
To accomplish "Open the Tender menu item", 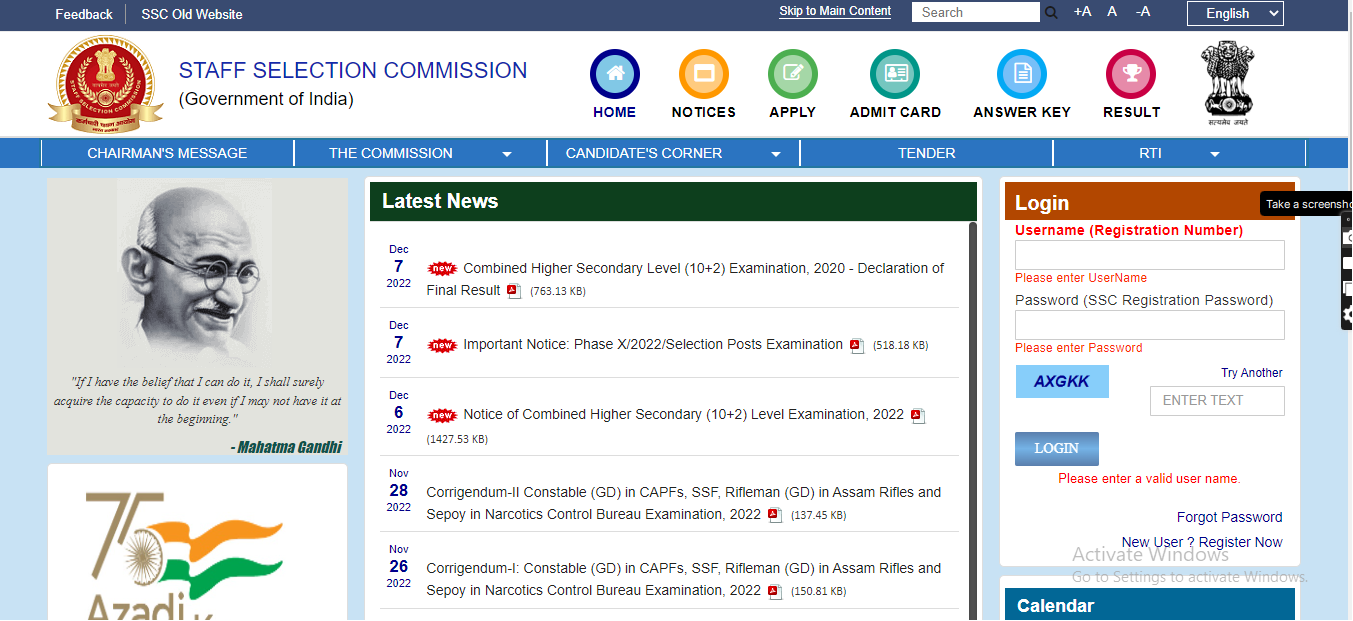I will click(926, 153).
